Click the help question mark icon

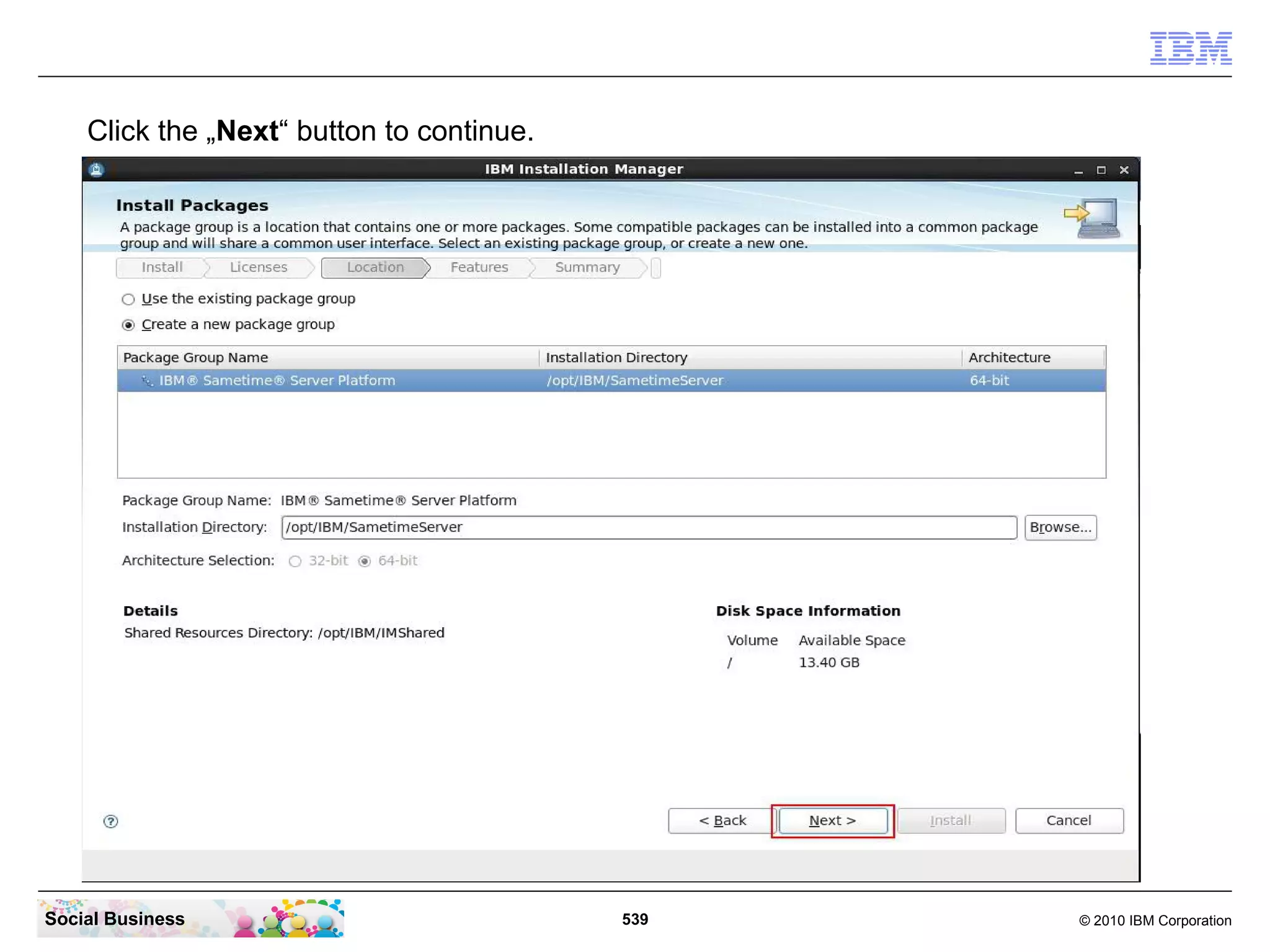[x=110, y=821]
